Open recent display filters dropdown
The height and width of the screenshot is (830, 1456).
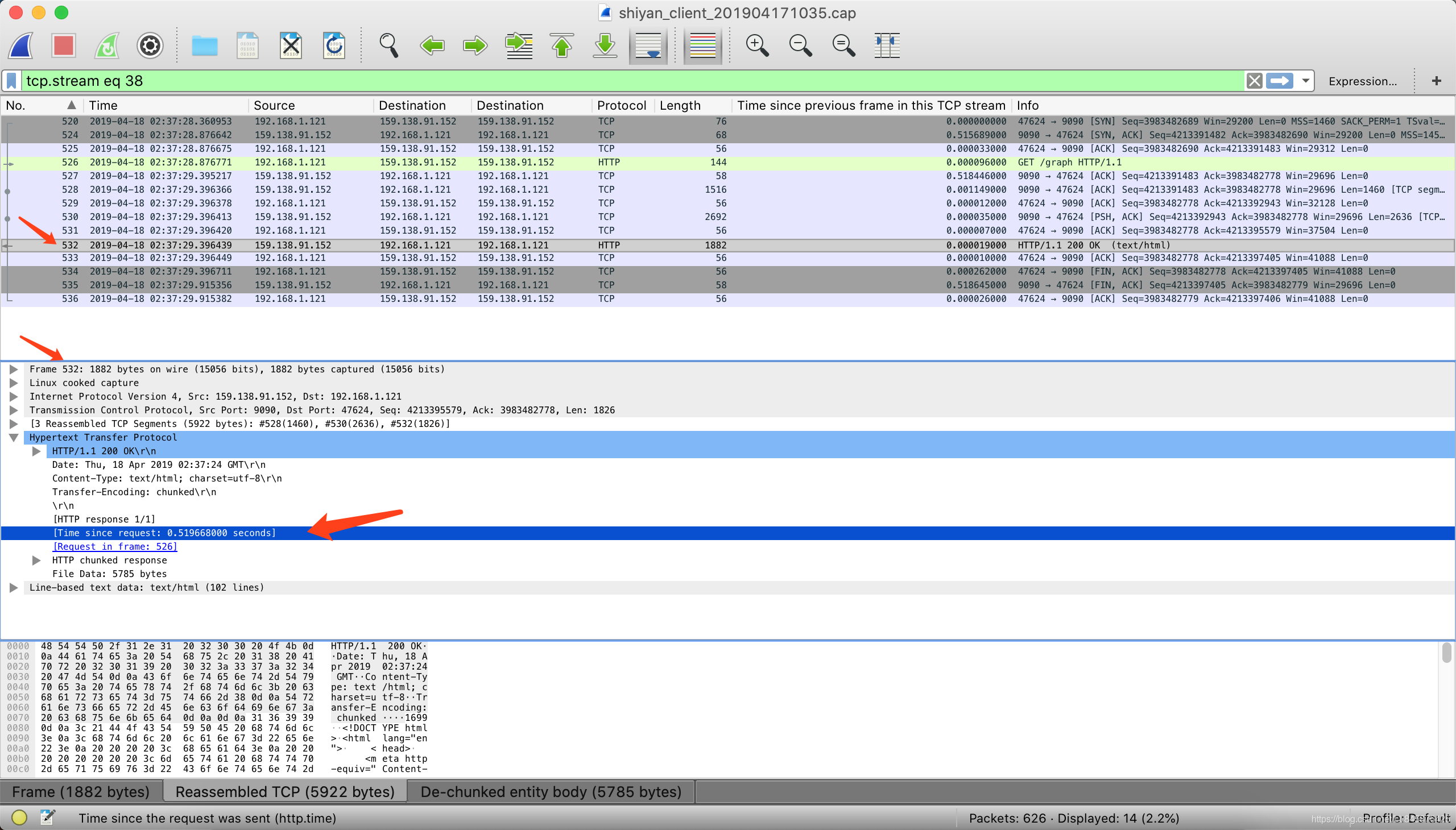1305,81
